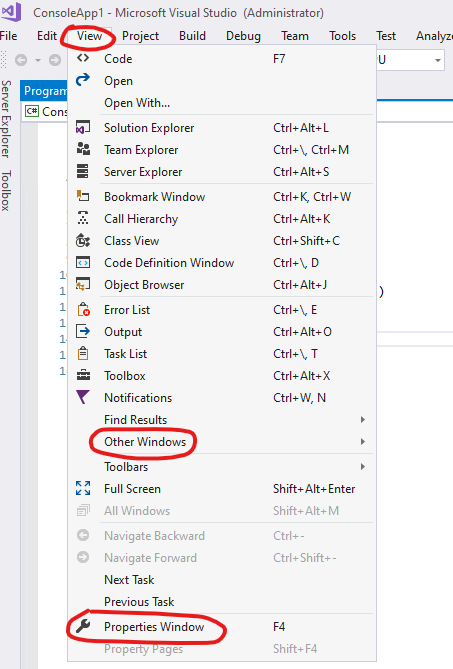Expand the Other Windows submenu arrow

coord(363,441)
